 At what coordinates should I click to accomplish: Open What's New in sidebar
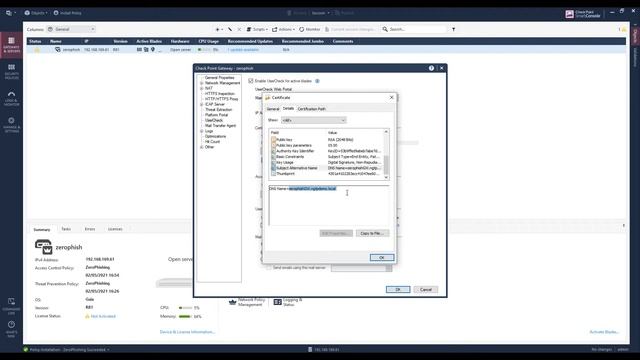(11, 329)
